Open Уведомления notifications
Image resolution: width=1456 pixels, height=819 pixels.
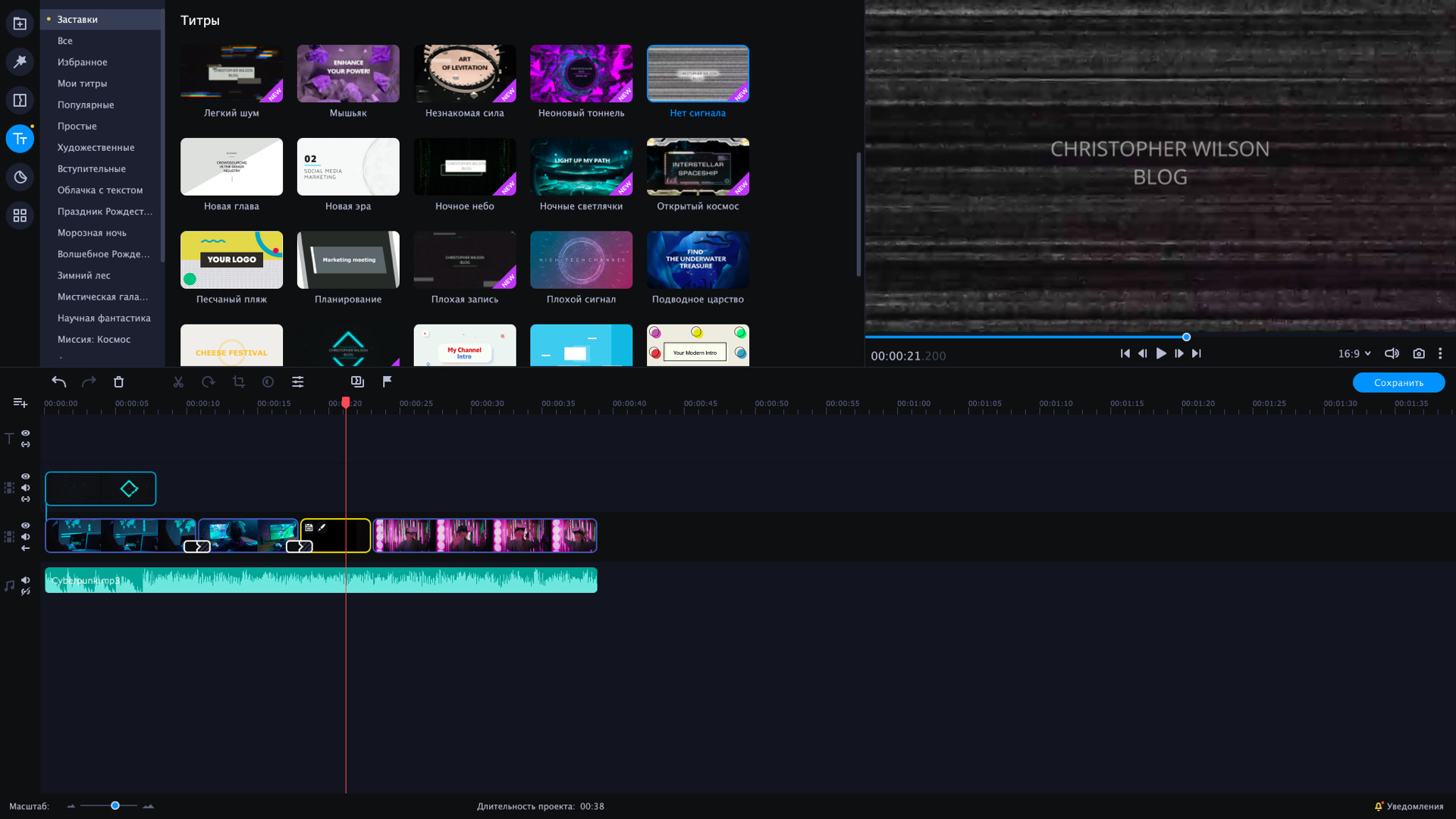[1409, 806]
